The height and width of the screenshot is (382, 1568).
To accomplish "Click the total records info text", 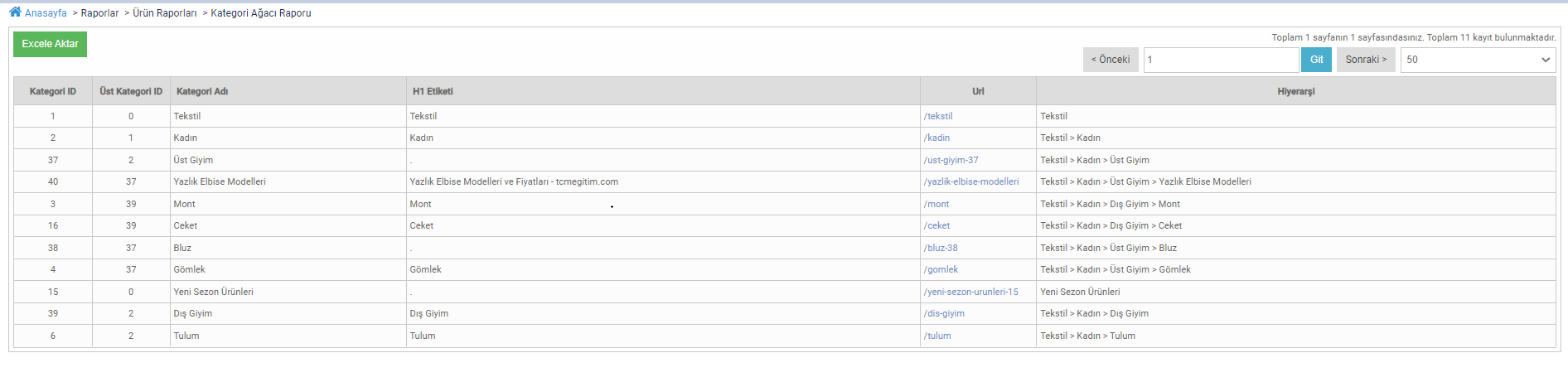I will [1414, 37].
